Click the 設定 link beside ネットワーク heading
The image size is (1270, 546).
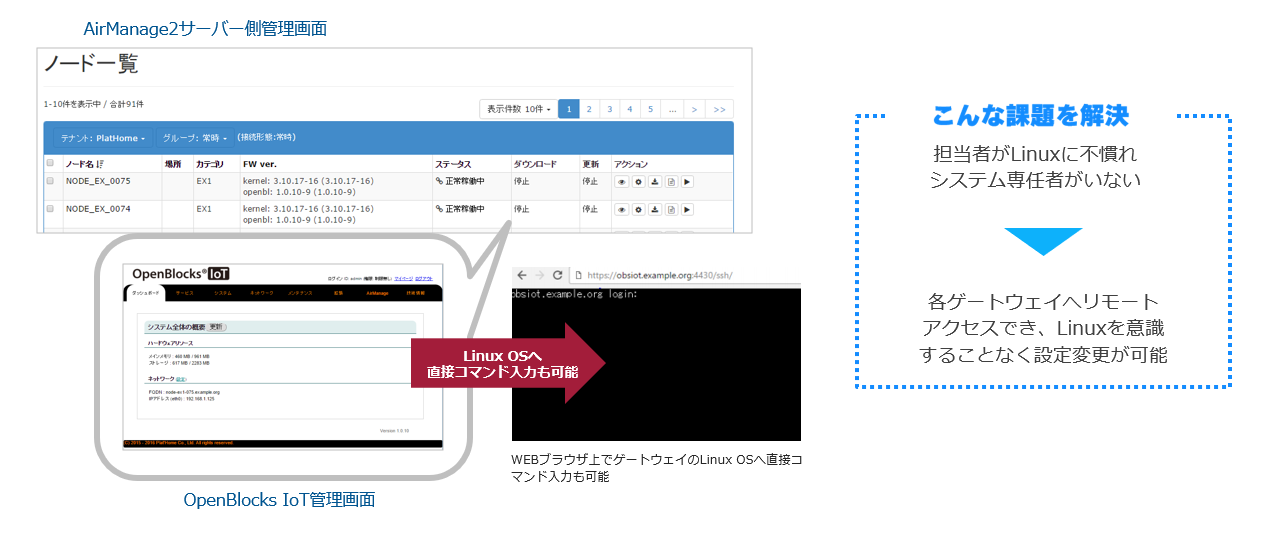click(180, 379)
